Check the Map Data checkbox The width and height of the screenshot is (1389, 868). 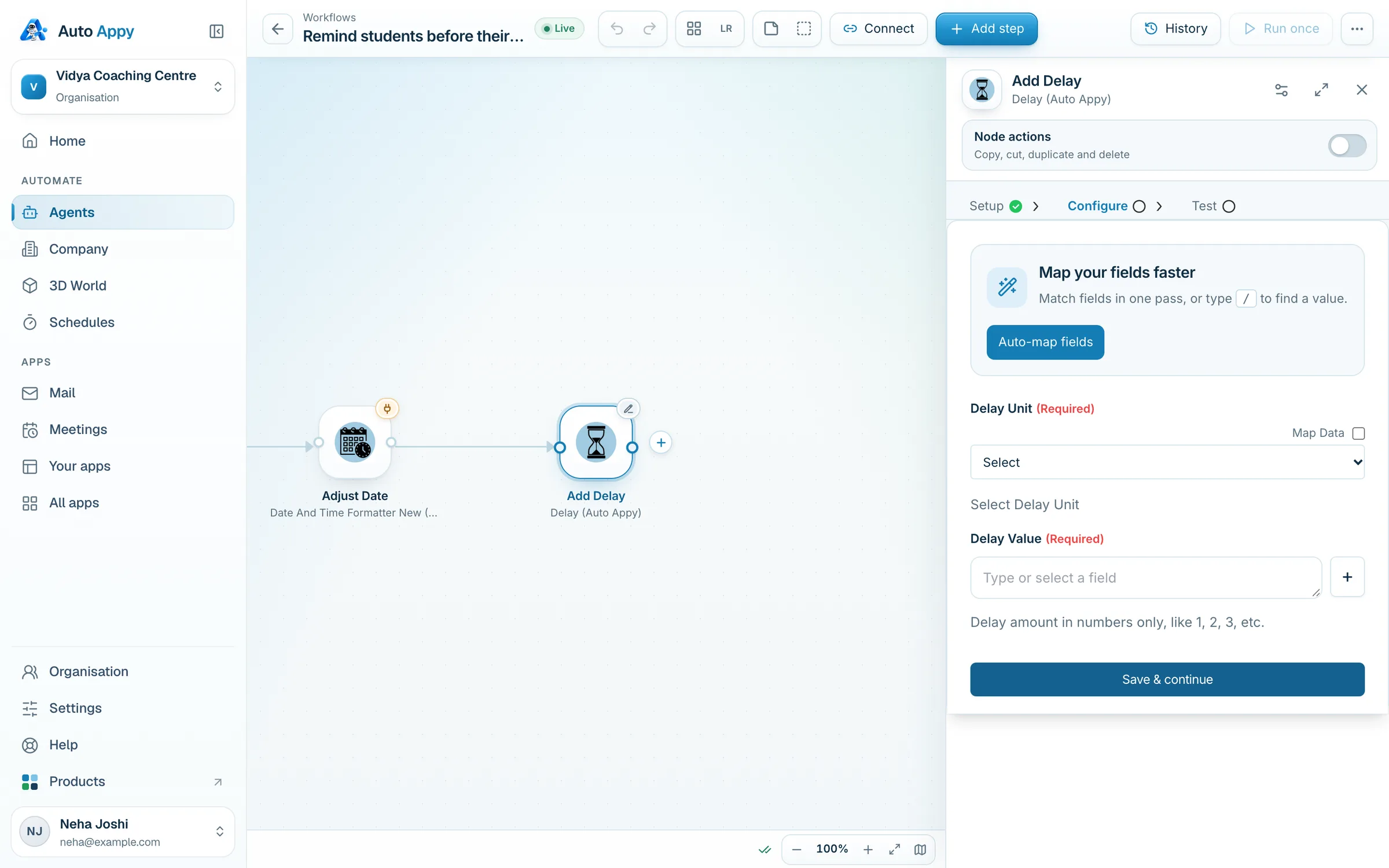coord(1358,433)
